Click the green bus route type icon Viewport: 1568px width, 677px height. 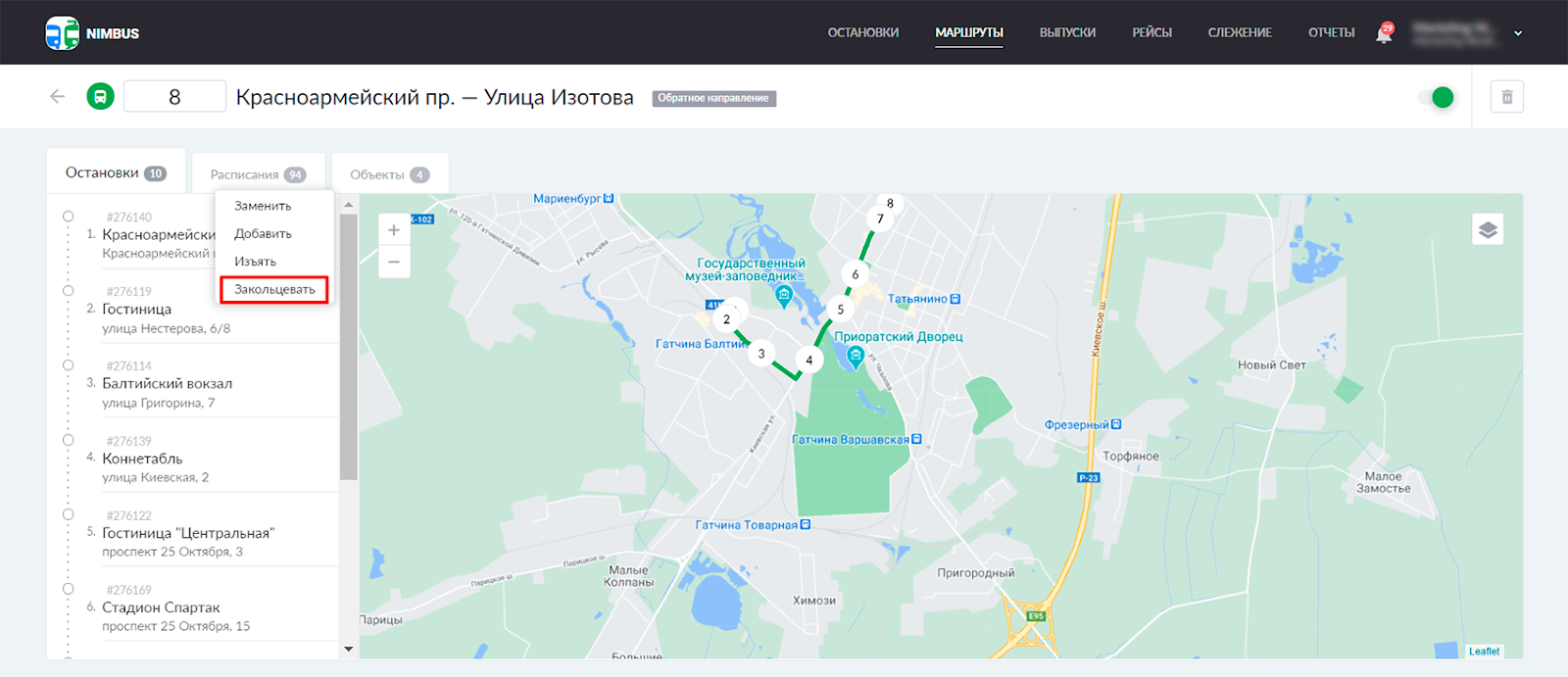(x=100, y=96)
